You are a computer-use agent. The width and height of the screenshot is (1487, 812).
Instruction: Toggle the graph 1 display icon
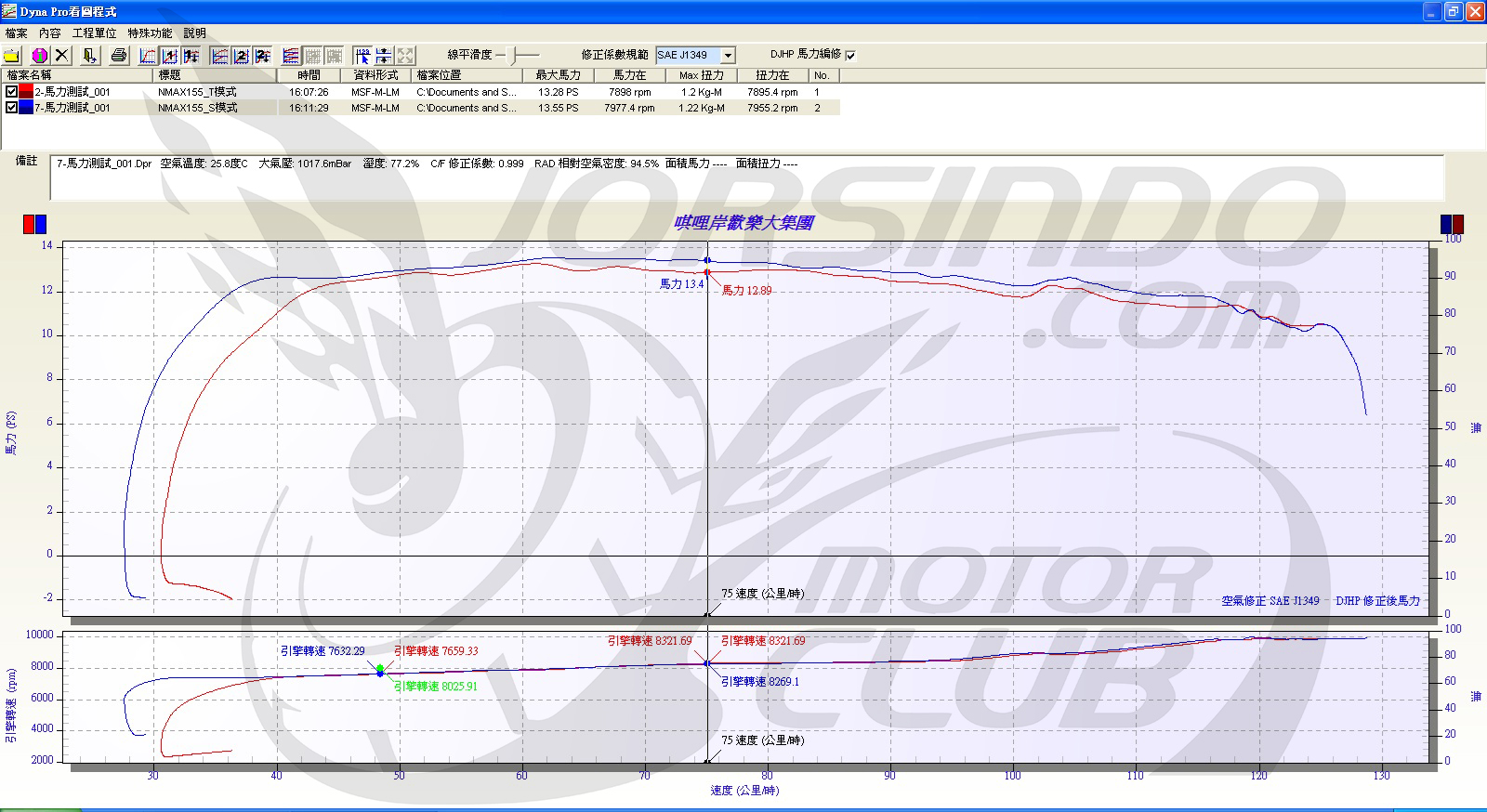[169, 56]
